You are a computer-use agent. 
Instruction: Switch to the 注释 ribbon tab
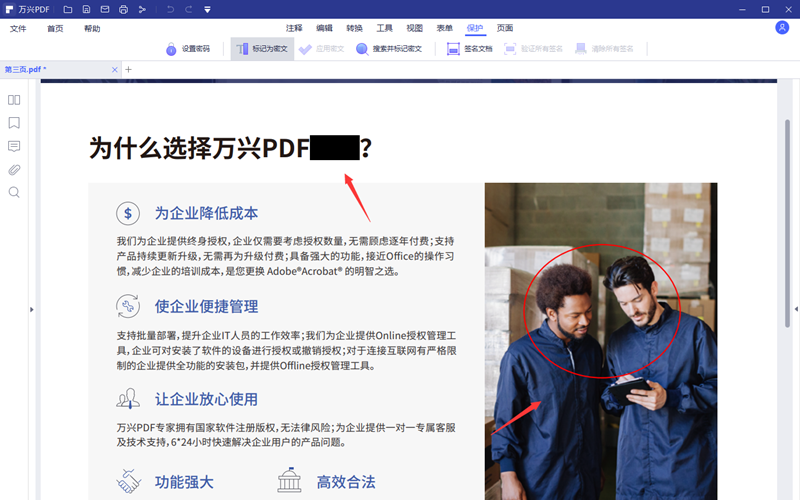point(294,28)
